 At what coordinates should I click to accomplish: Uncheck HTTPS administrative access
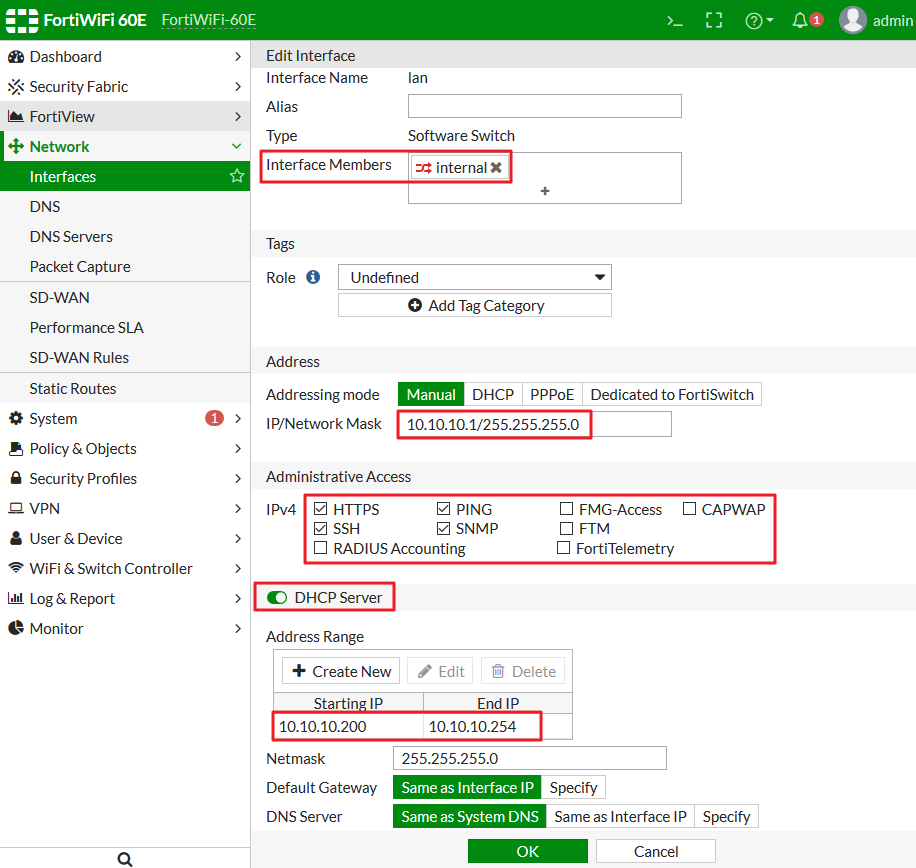(x=320, y=509)
